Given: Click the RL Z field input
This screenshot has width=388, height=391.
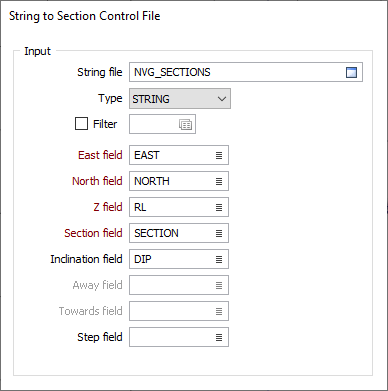Looking at the screenshot, I should pos(179,207).
